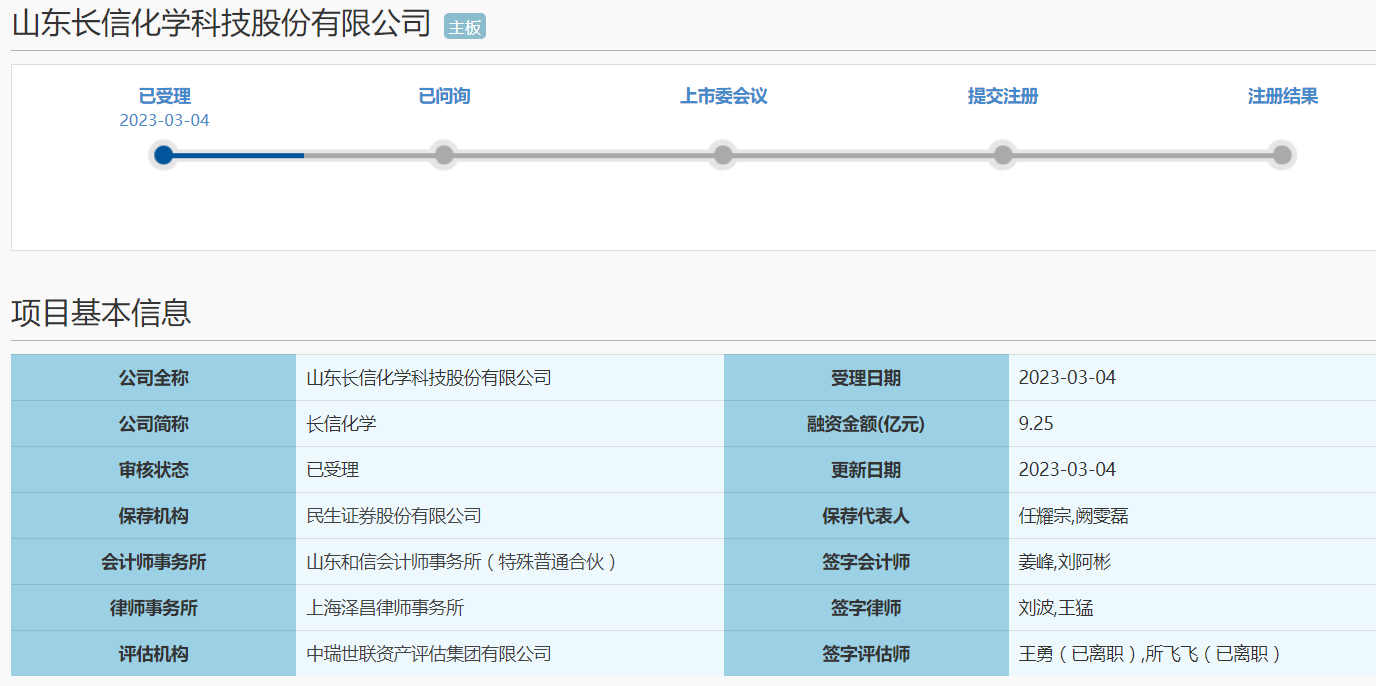This screenshot has height=686, width=1376.
Task: Open the 已问询 stage label
Action: coord(444,96)
